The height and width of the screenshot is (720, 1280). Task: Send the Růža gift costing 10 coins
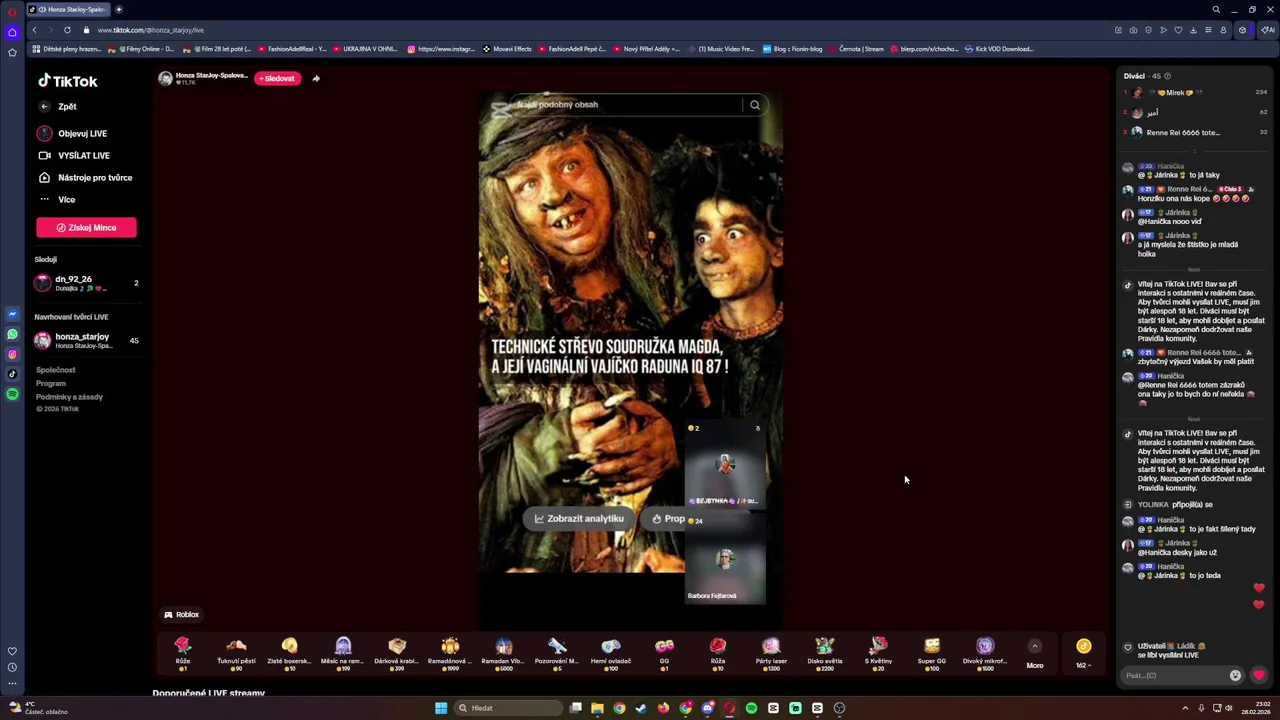click(718, 654)
